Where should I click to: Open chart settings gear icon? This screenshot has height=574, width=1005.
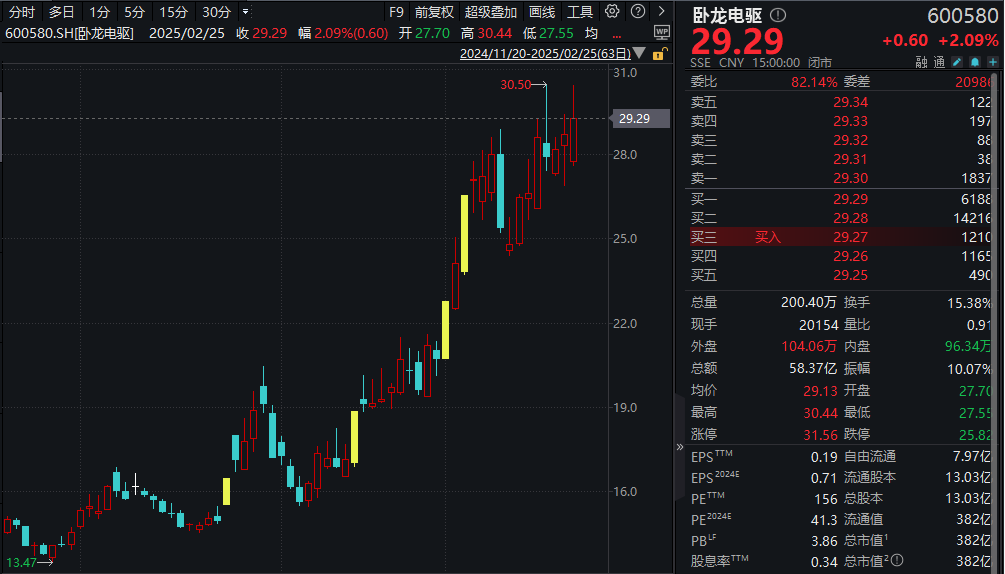pos(612,12)
